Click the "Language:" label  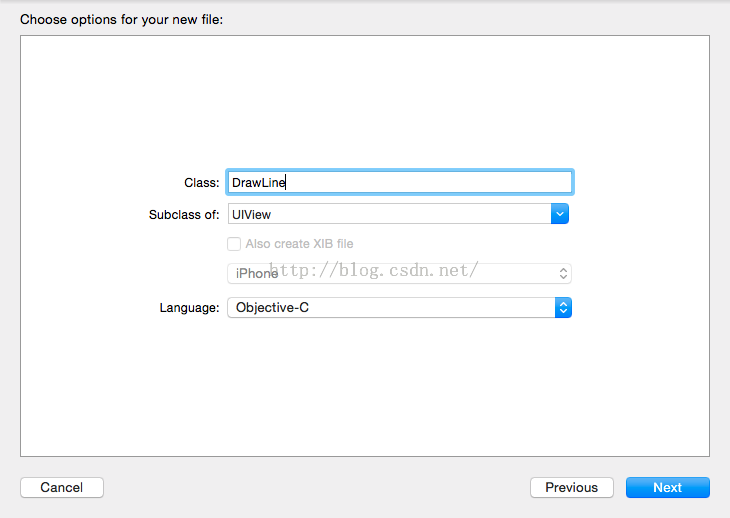[x=189, y=308]
